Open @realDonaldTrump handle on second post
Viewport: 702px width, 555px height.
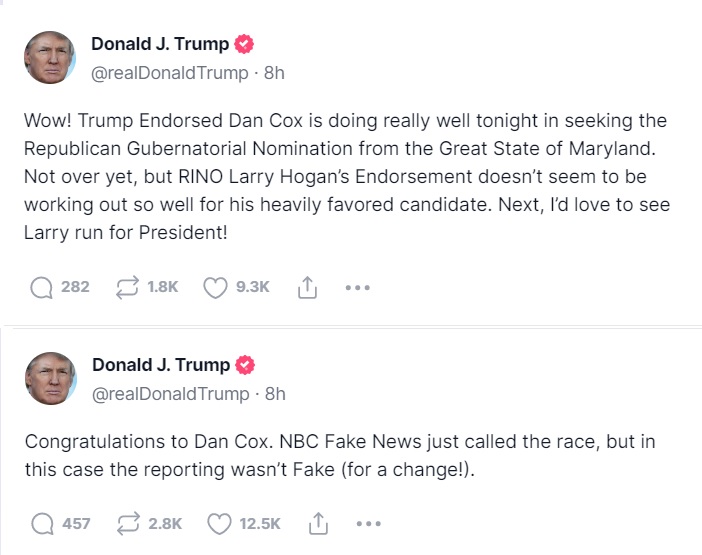(x=170, y=394)
